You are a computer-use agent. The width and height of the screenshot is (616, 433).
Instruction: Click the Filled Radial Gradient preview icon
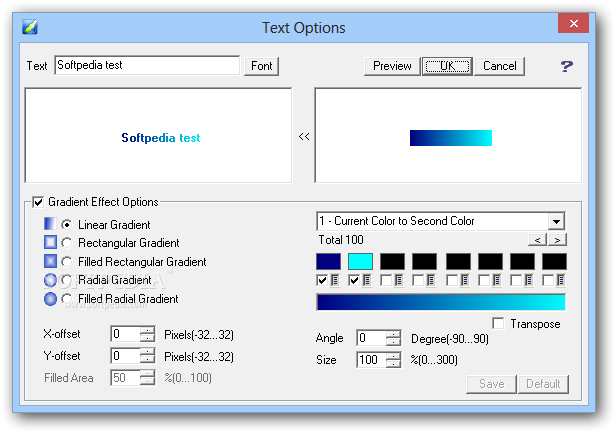coord(50,299)
